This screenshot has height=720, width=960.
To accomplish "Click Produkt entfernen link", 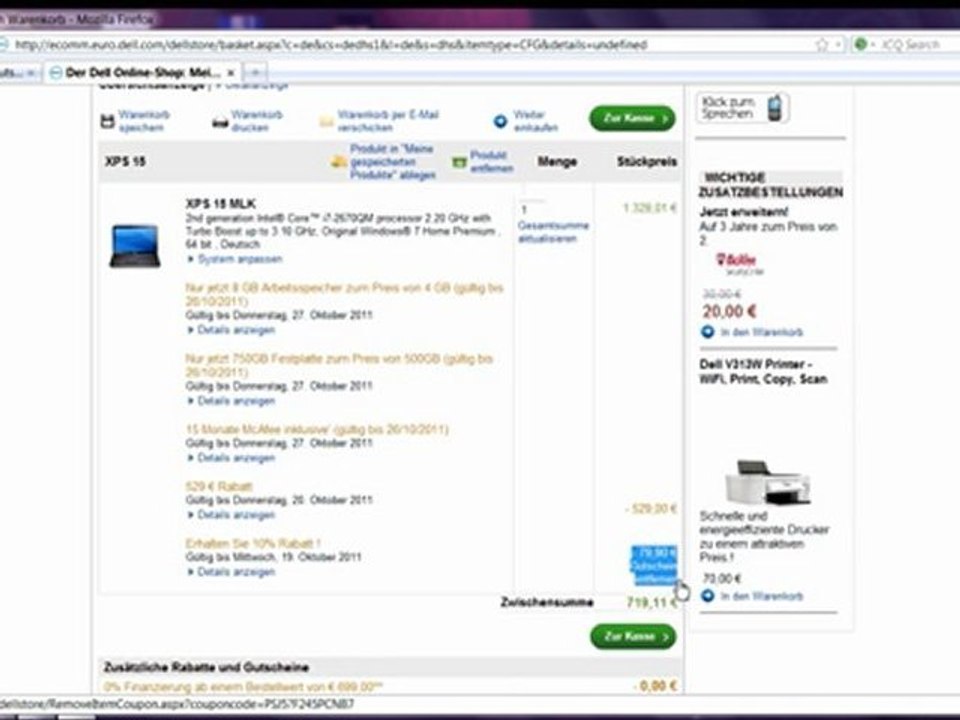I will tap(492, 162).
